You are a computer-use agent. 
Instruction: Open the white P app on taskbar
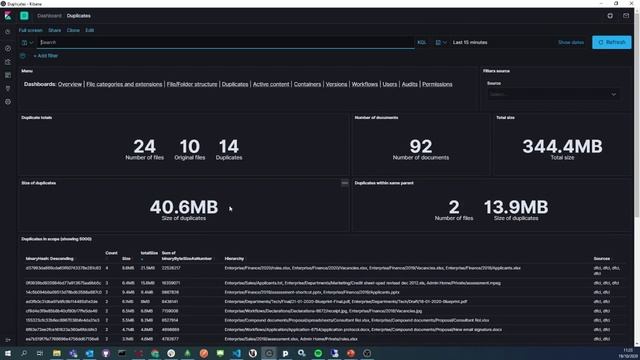click(x=285, y=353)
